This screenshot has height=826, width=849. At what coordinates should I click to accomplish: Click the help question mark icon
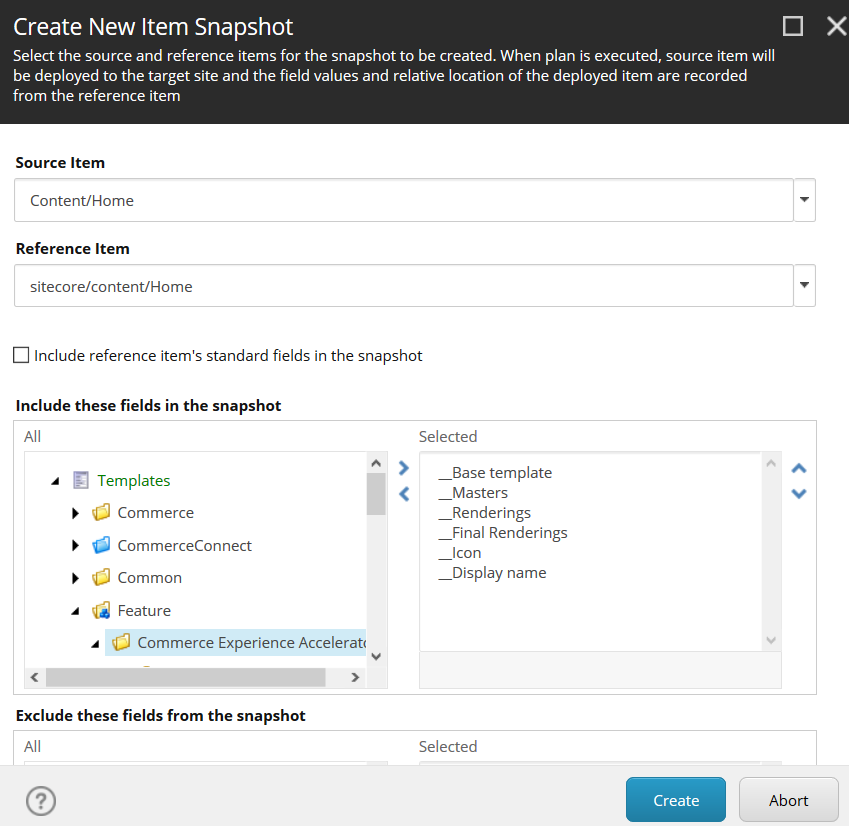pyautogui.click(x=41, y=800)
